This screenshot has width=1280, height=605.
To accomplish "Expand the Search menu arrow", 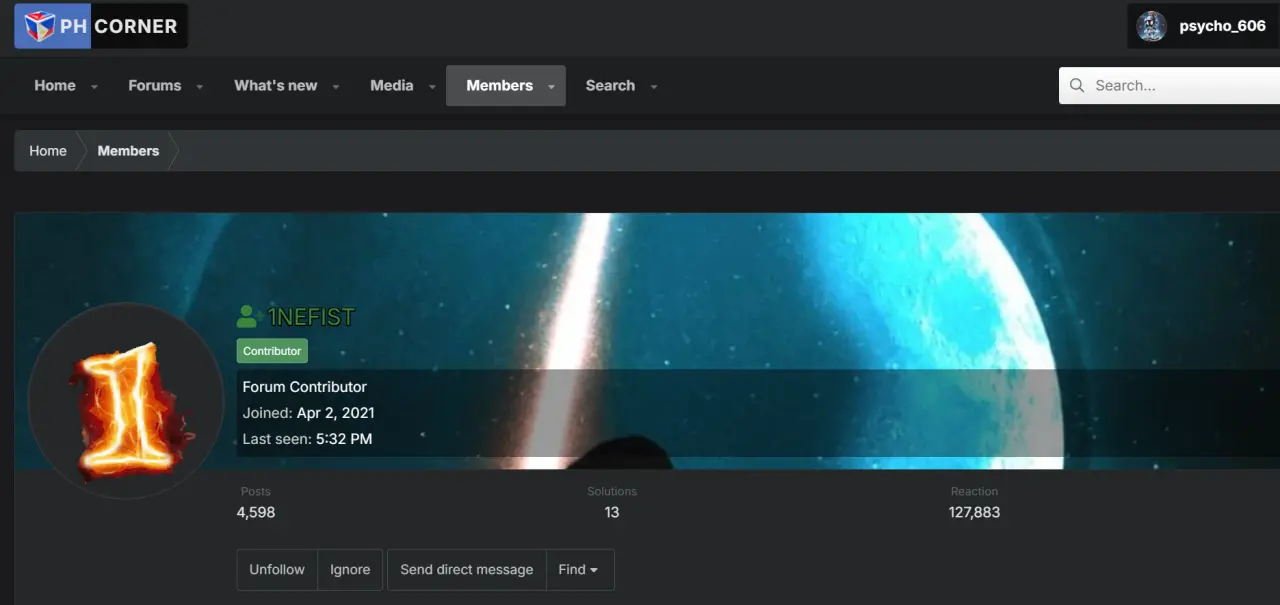I will pos(653,87).
